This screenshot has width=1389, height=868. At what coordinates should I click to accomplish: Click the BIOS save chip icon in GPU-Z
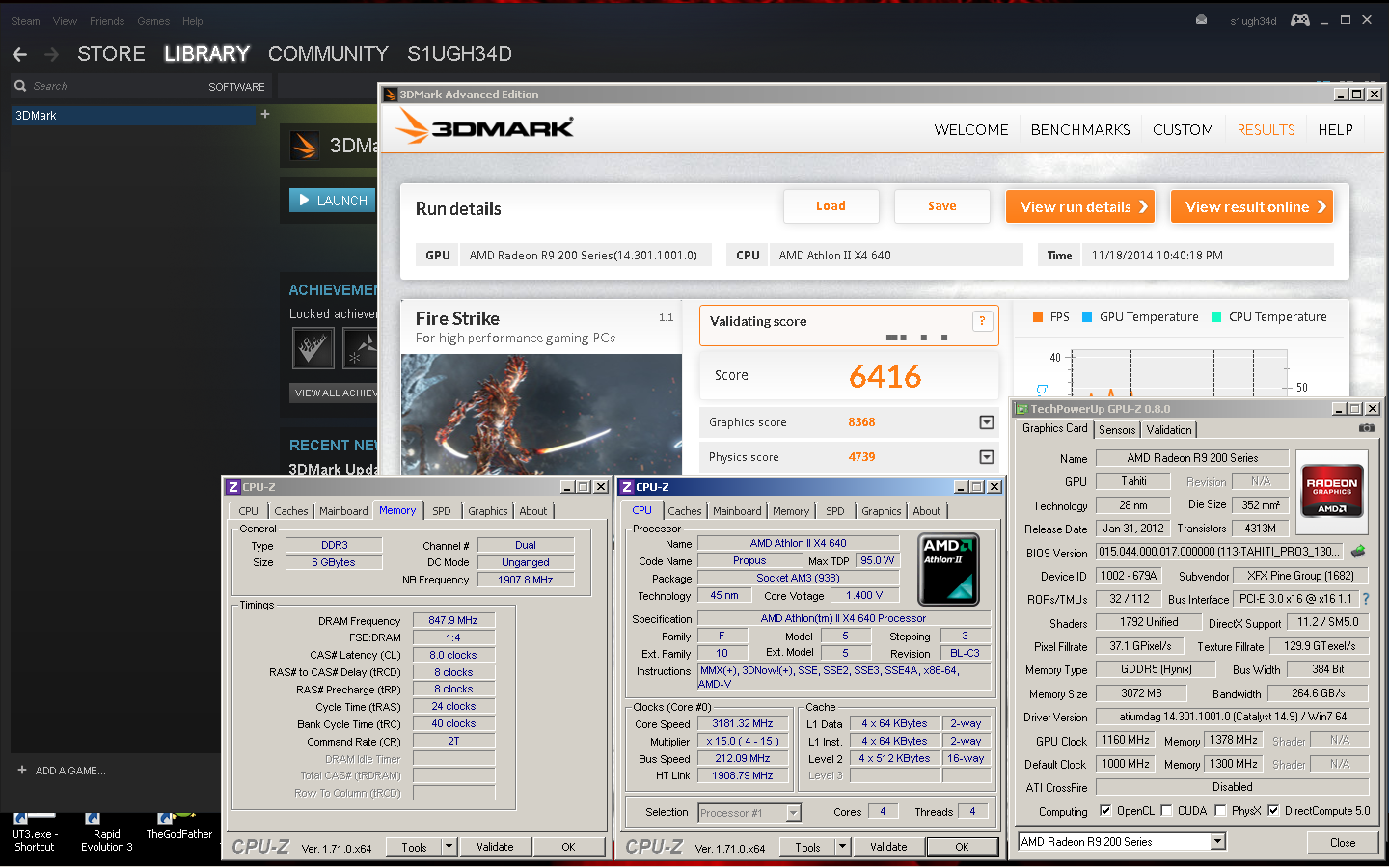1358,552
